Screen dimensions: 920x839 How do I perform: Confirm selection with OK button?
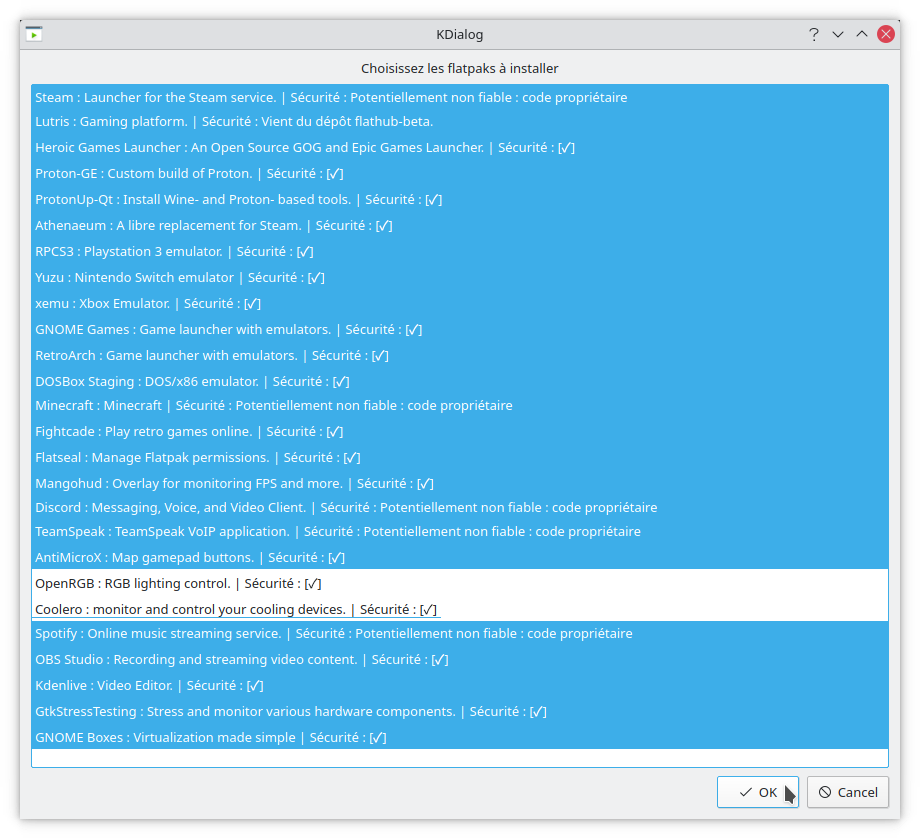point(757,792)
